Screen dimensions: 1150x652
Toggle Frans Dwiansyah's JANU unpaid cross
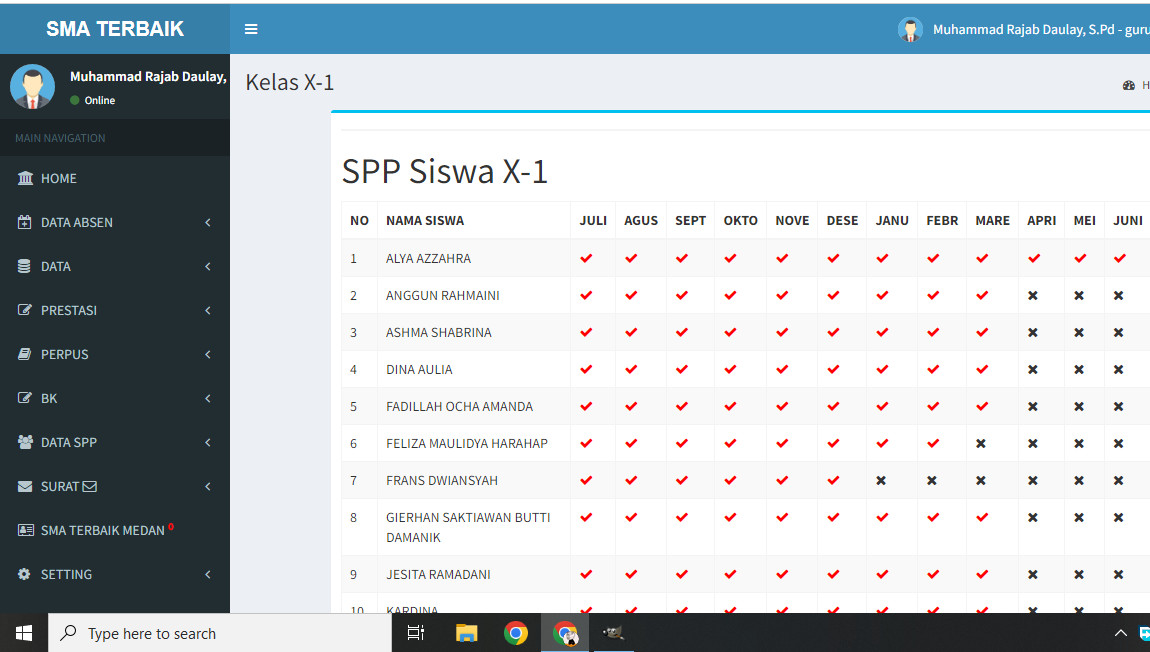pos(881,481)
